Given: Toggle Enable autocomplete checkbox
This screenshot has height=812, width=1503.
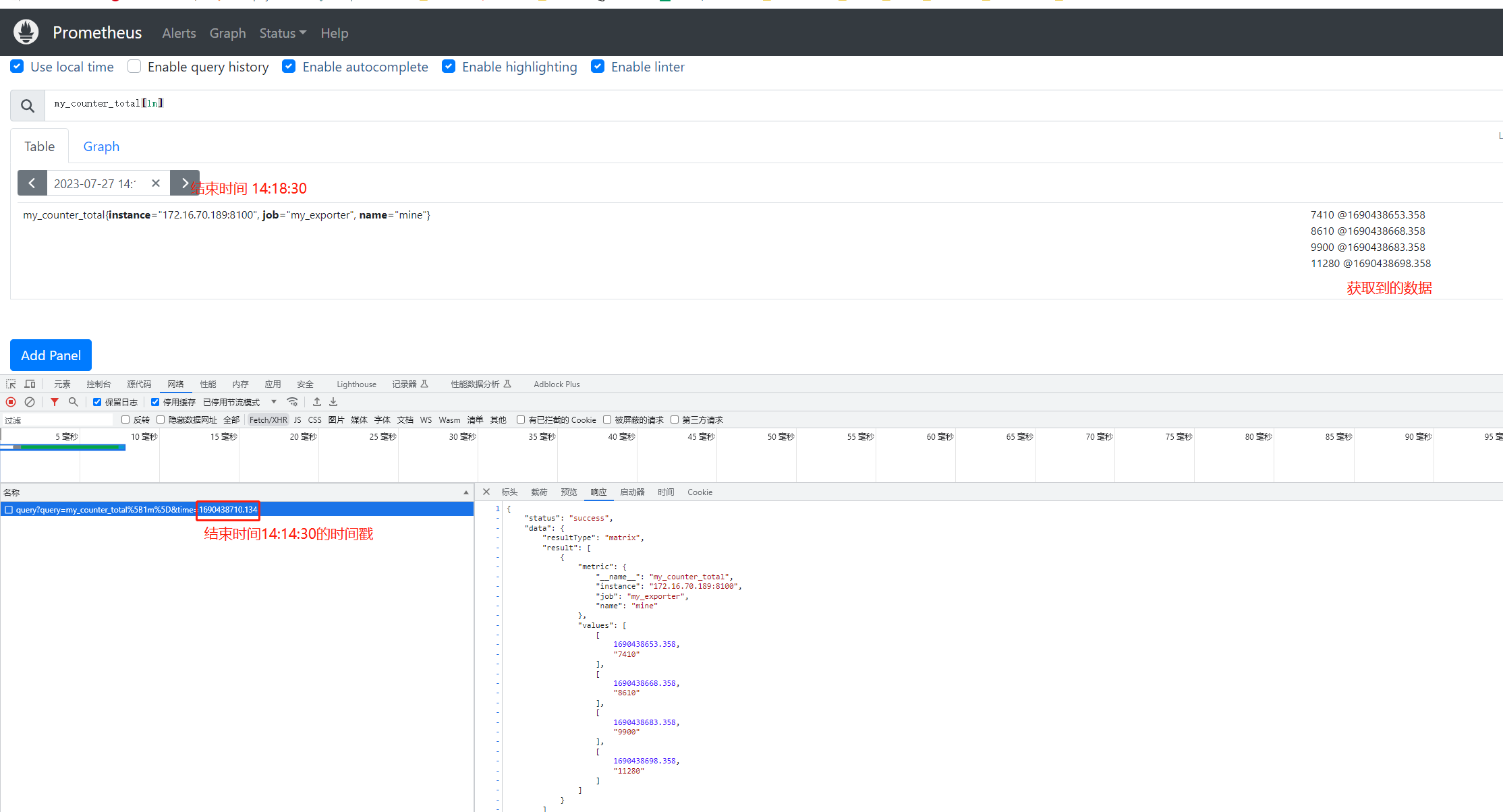Looking at the screenshot, I should click(289, 67).
